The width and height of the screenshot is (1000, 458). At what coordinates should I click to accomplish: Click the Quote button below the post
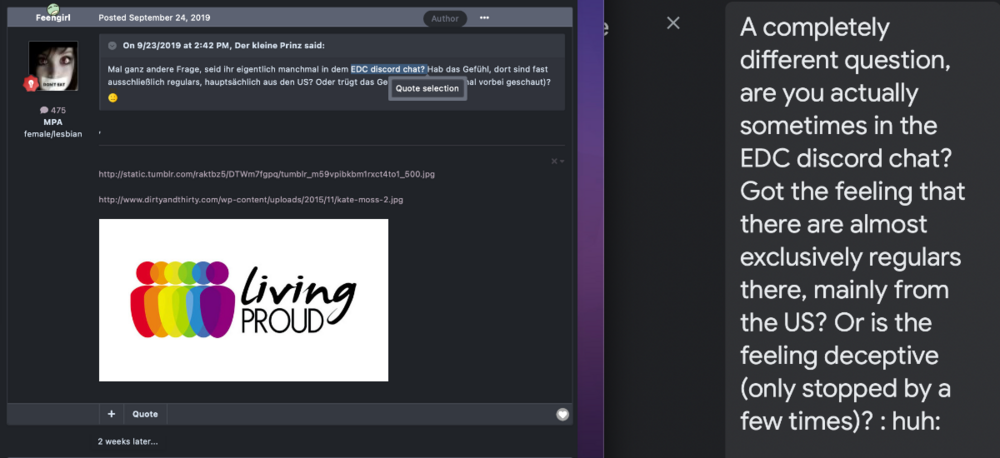pyautogui.click(x=145, y=414)
